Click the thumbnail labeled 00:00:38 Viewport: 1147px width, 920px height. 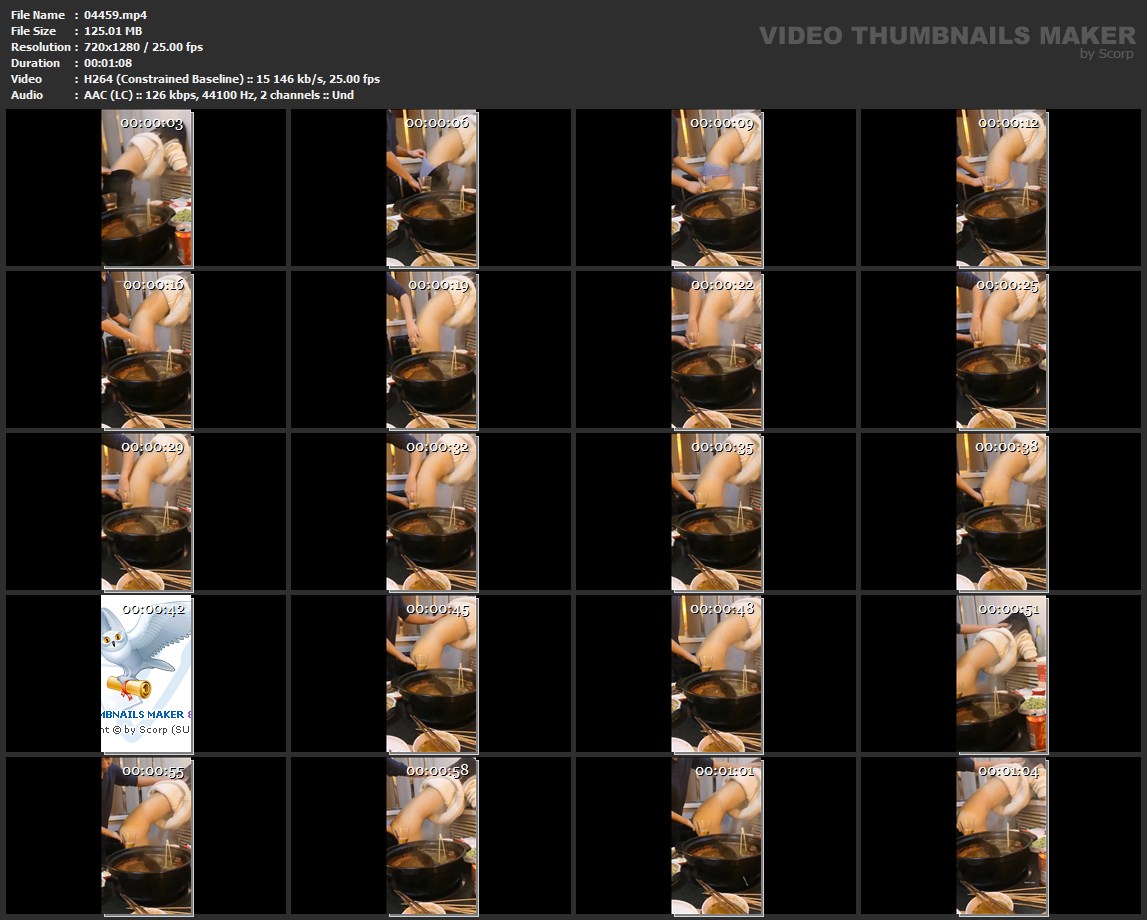(1001, 512)
